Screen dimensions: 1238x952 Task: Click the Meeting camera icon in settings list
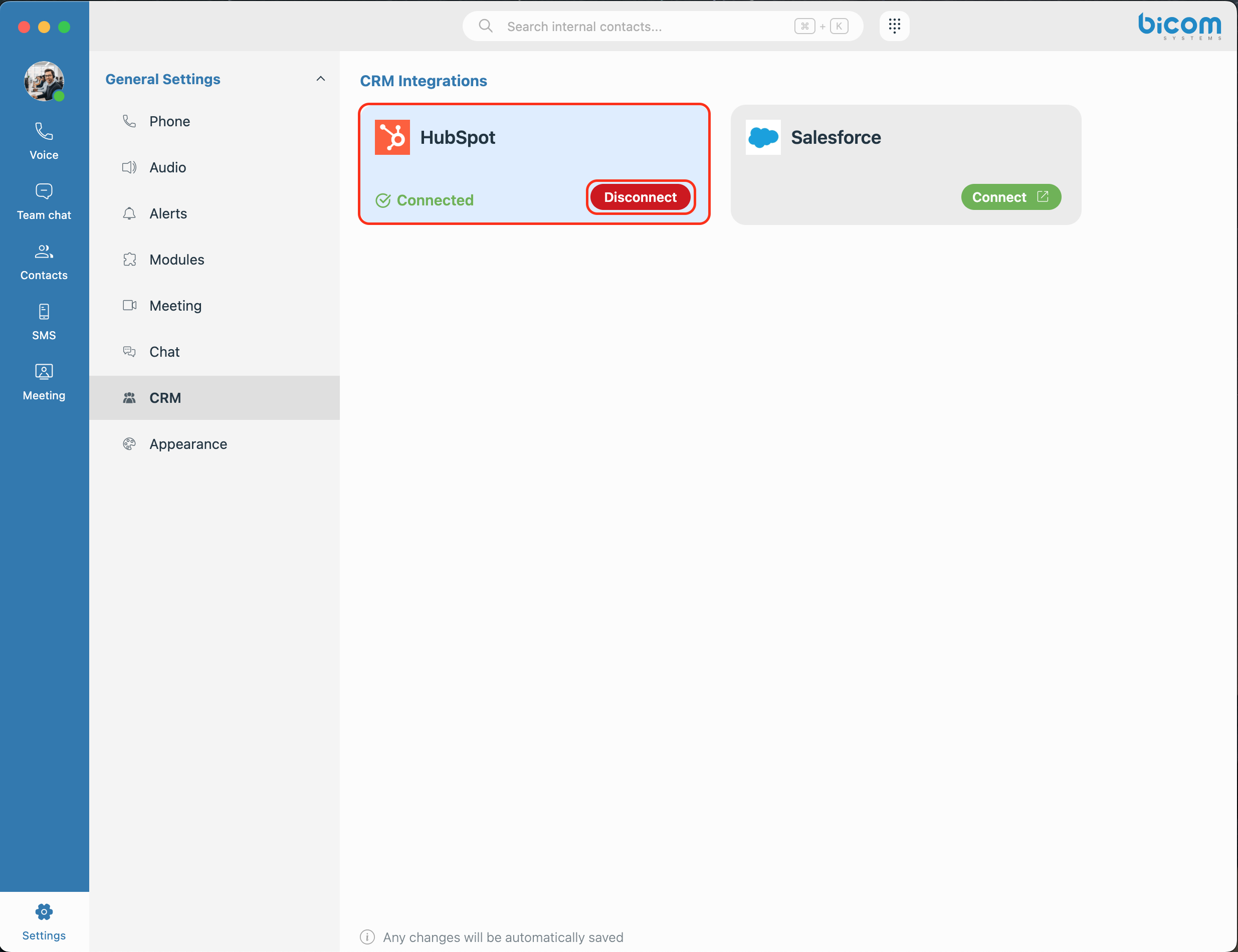(129, 306)
